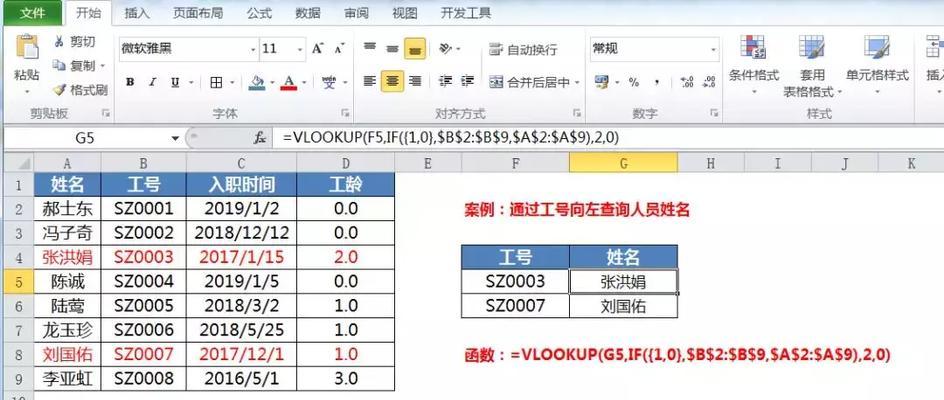Open the underline style dropdown arrow
944x400 pixels.
click(x=190, y=83)
